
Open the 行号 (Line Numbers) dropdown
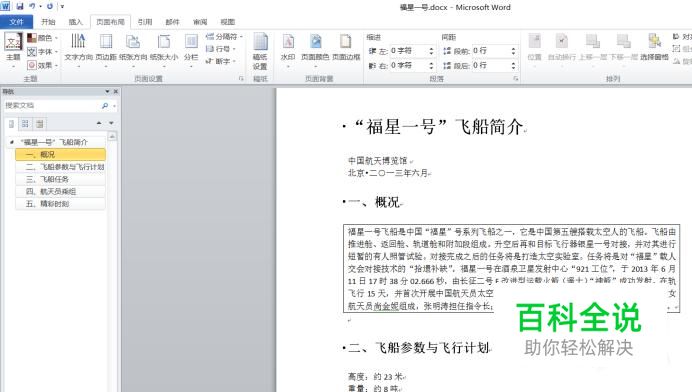point(221,49)
